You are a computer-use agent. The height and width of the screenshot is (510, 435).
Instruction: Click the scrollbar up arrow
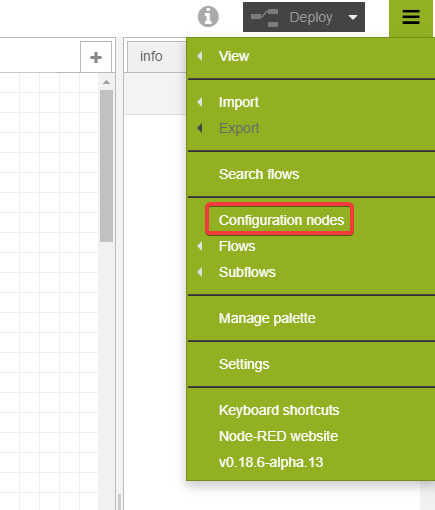click(106, 82)
